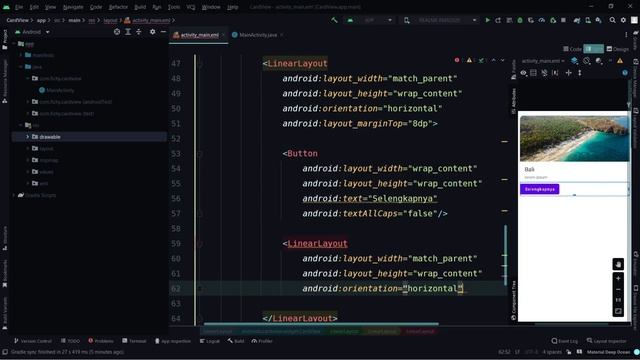Open the Terminal tool window
Image resolution: width=640 pixels, height=360 pixels.
coord(134,341)
